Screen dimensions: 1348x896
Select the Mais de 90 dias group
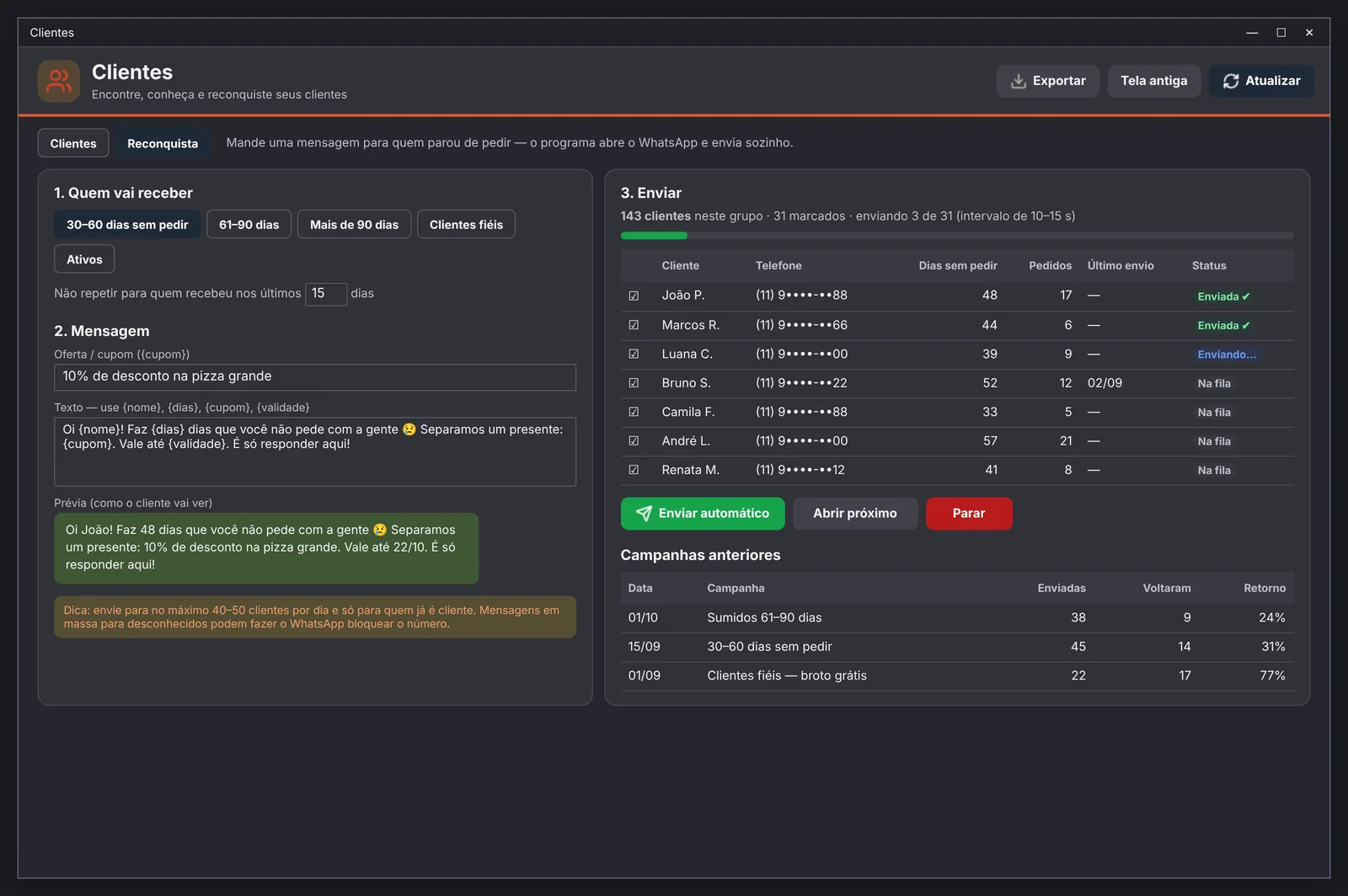tap(354, 225)
